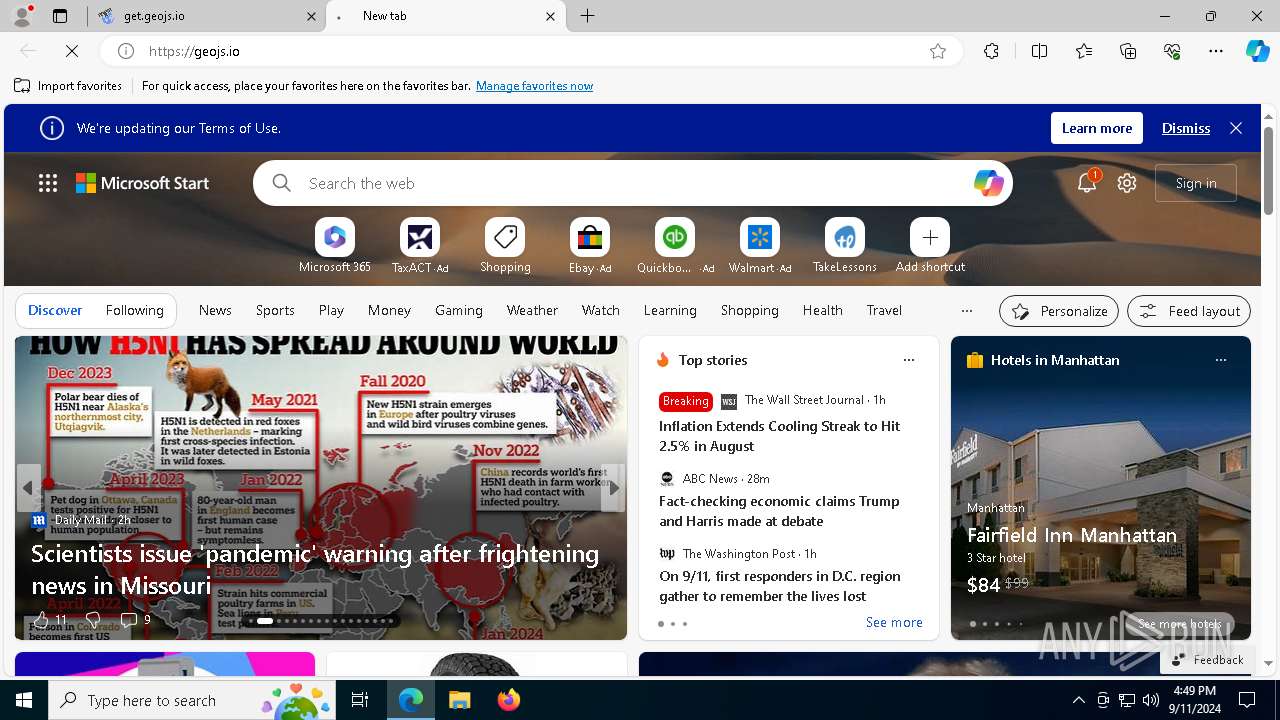Stop loading the geojs.io page
The height and width of the screenshot is (720, 1280).
73,51
